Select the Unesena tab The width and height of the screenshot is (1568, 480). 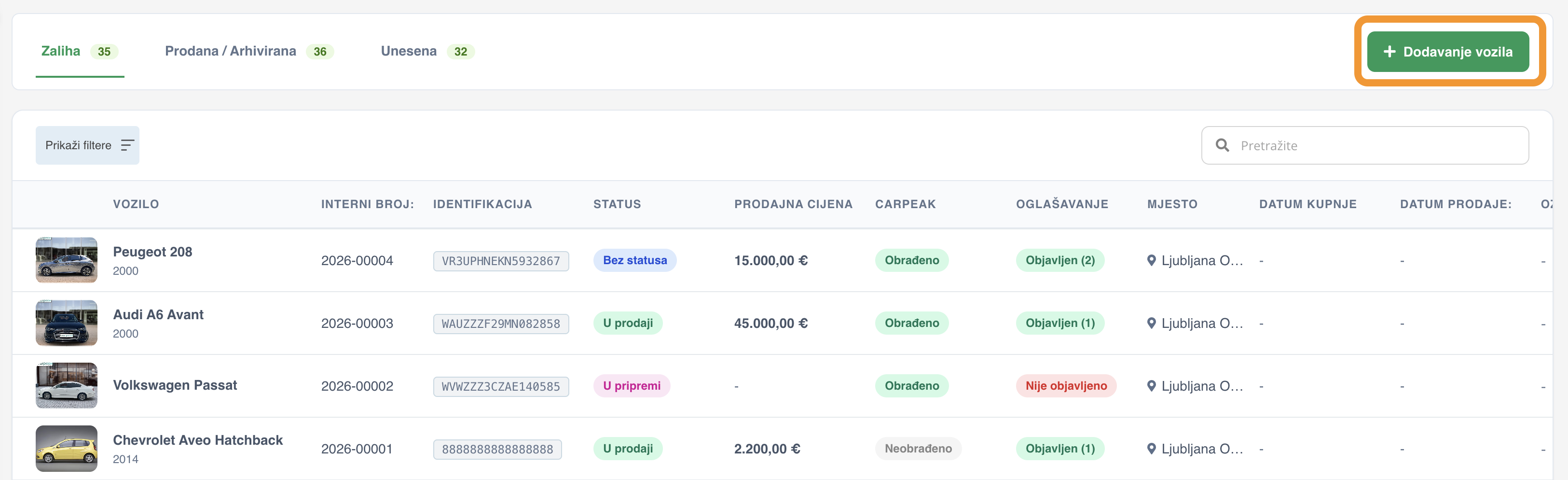tap(427, 52)
